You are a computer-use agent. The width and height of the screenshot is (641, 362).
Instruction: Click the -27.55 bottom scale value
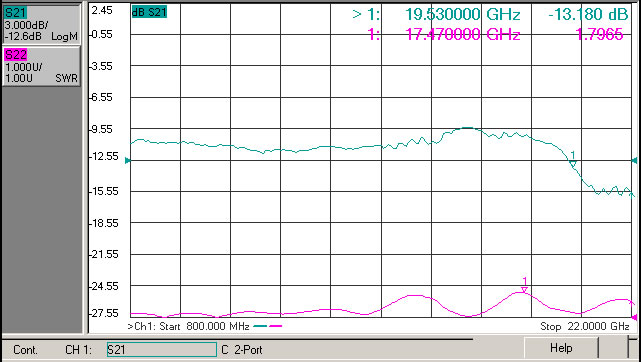[103, 313]
